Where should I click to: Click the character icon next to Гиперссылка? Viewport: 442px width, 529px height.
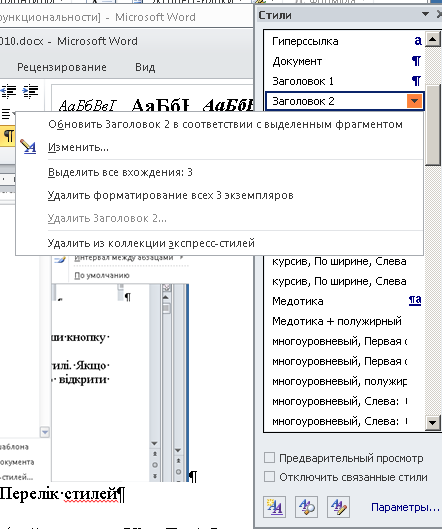(x=418, y=41)
